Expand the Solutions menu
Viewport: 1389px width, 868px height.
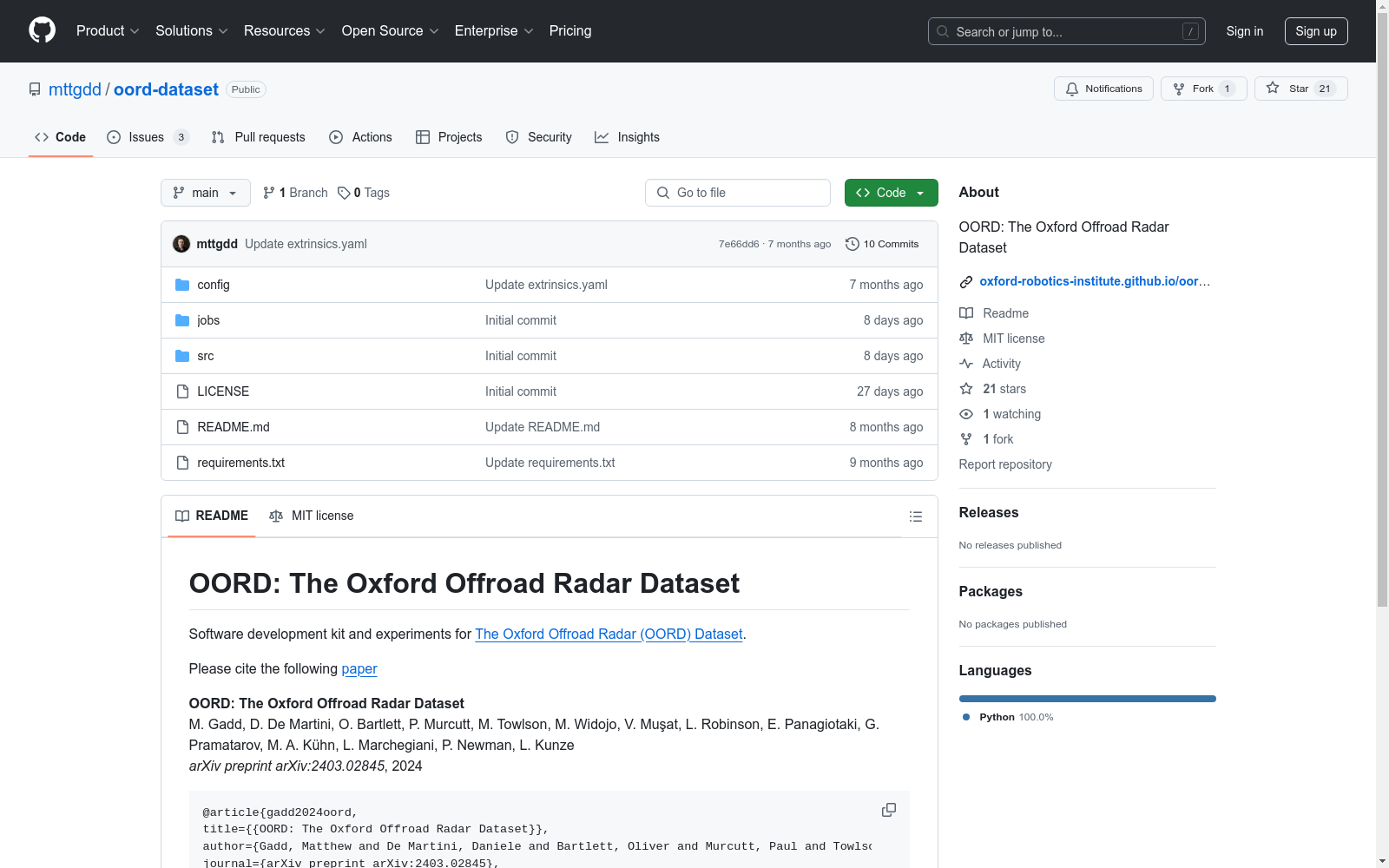tap(192, 31)
